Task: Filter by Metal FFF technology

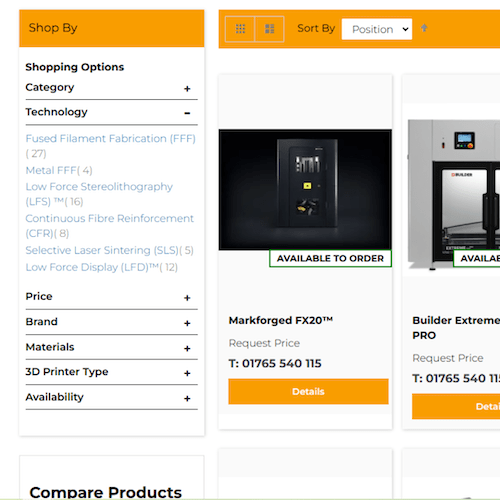Action: (x=51, y=170)
